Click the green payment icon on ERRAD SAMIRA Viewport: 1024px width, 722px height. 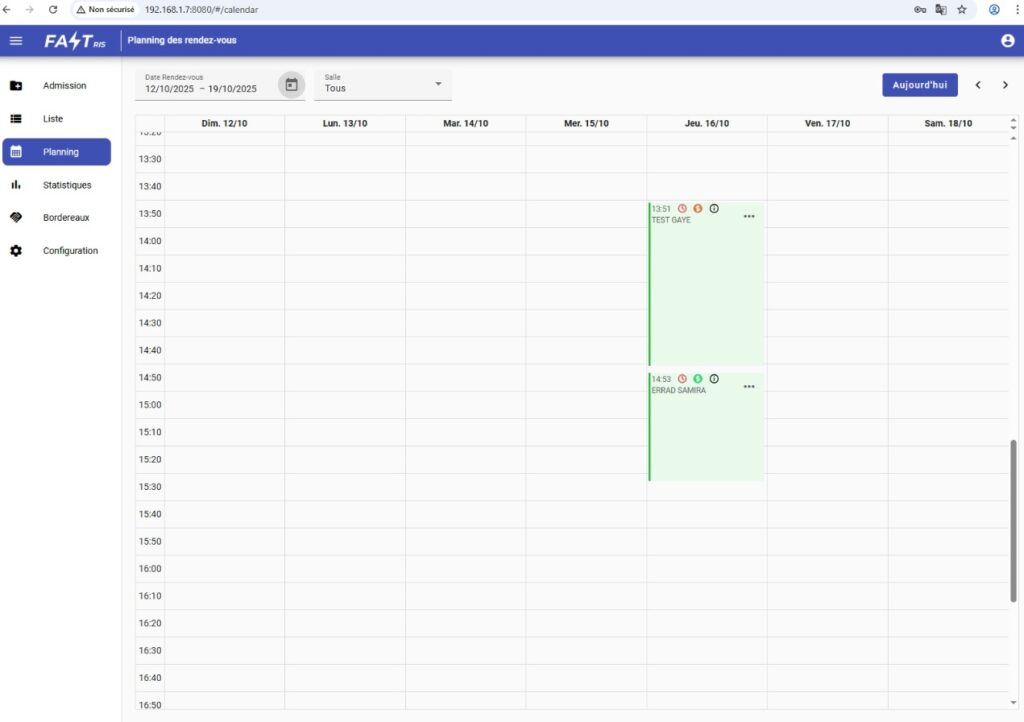[x=698, y=379]
